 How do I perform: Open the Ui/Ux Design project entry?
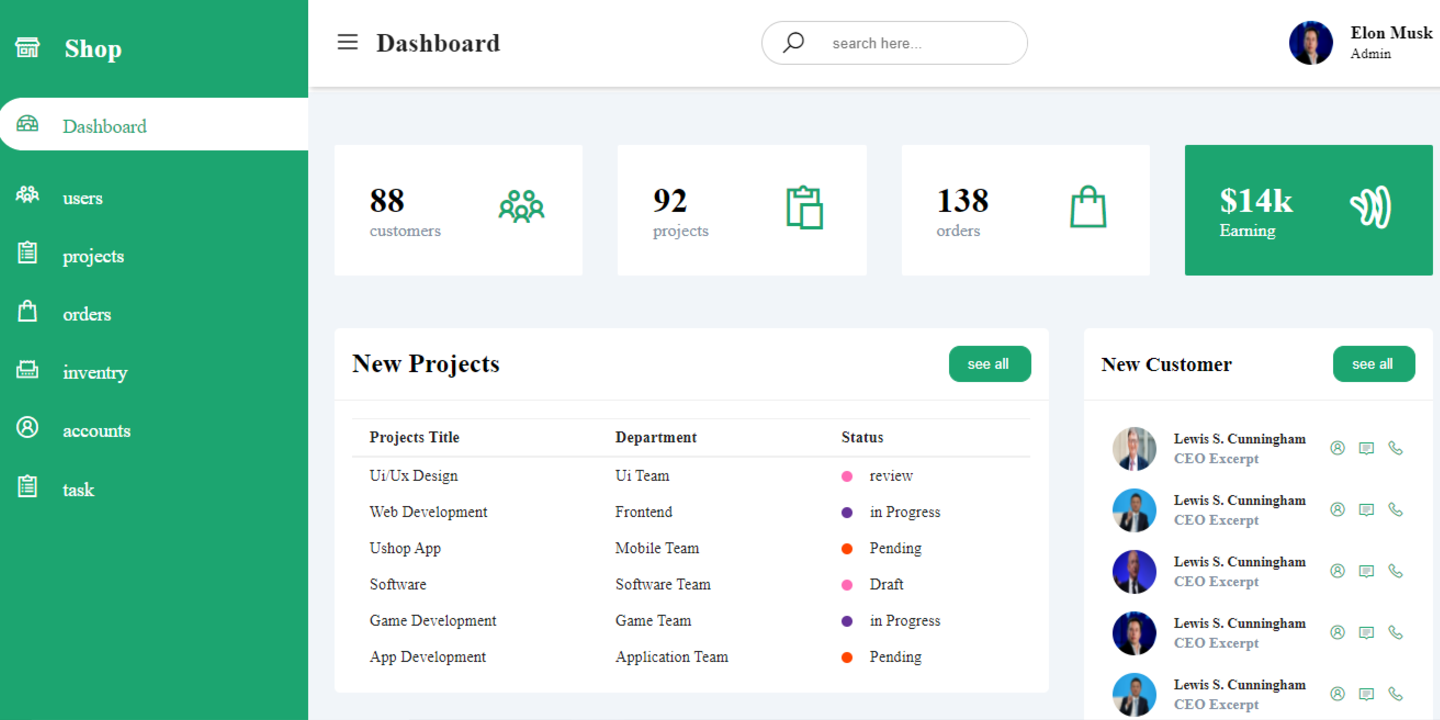(414, 475)
